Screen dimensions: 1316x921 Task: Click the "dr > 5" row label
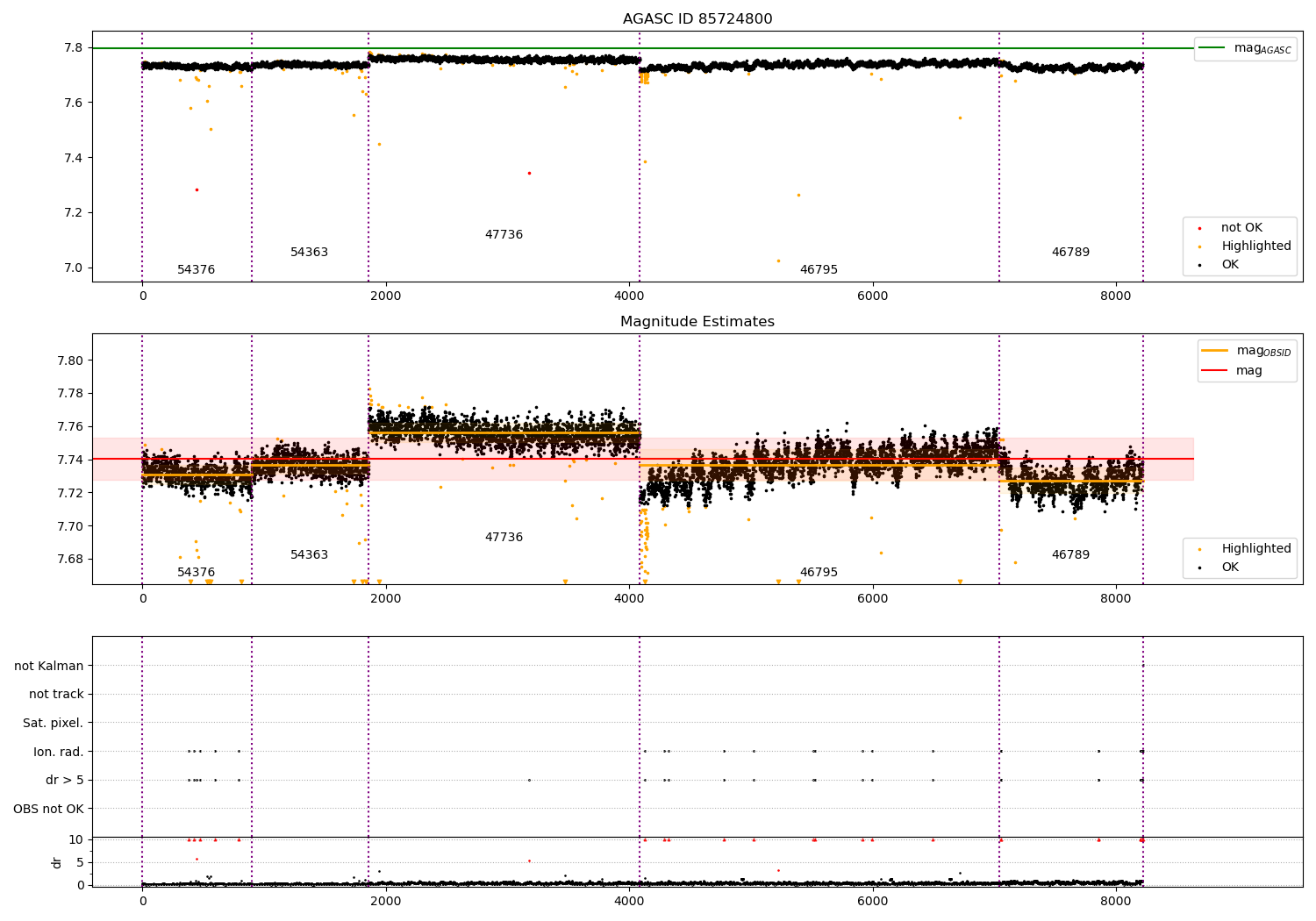pyautogui.click(x=65, y=781)
